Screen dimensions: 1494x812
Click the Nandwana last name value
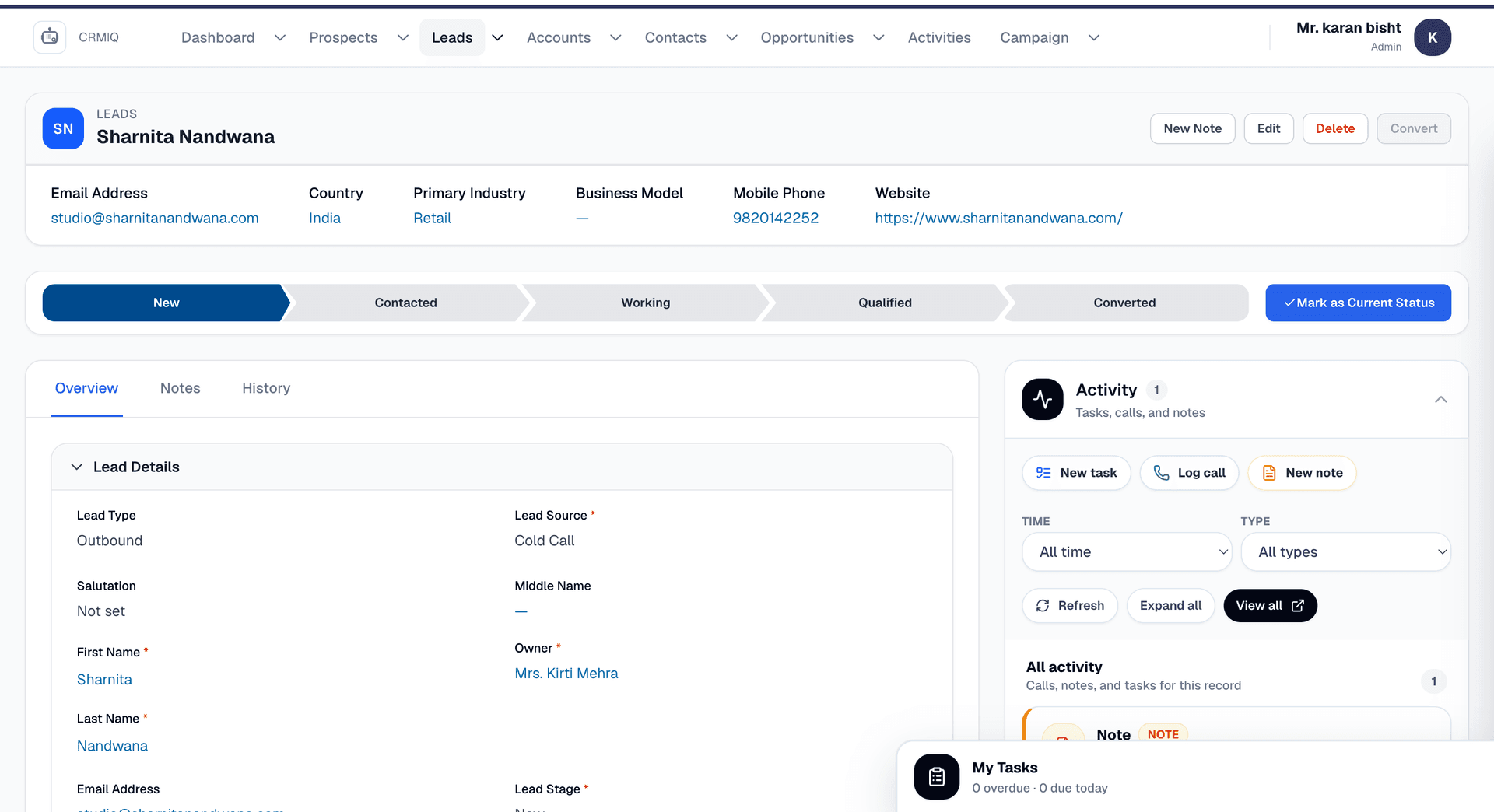tap(112, 746)
